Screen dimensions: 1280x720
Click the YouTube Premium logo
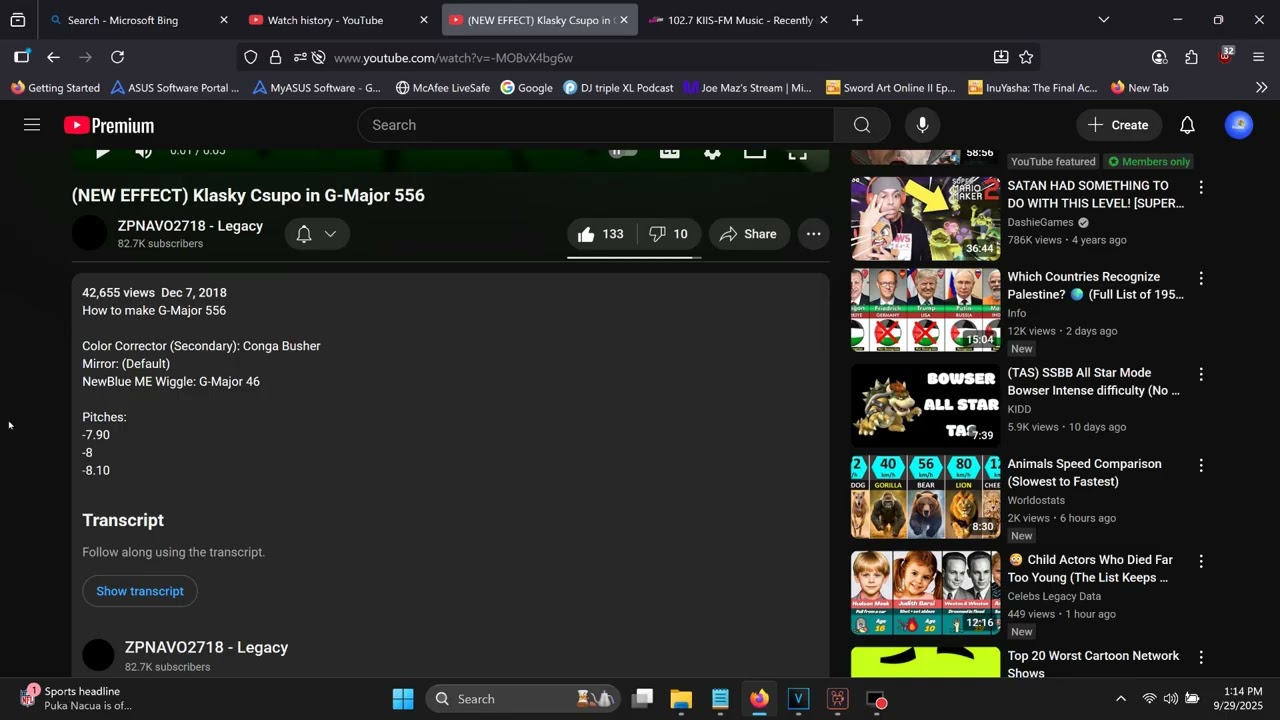[x=109, y=125]
